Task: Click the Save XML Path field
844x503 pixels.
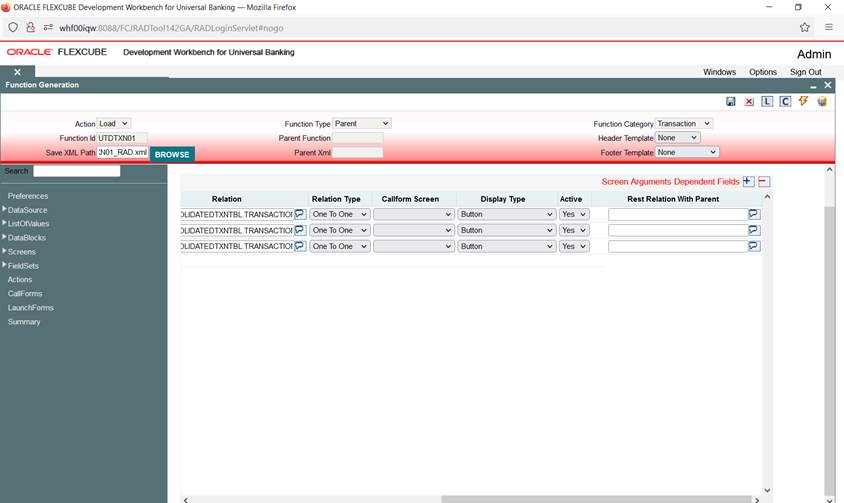Action: click(122, 152)
